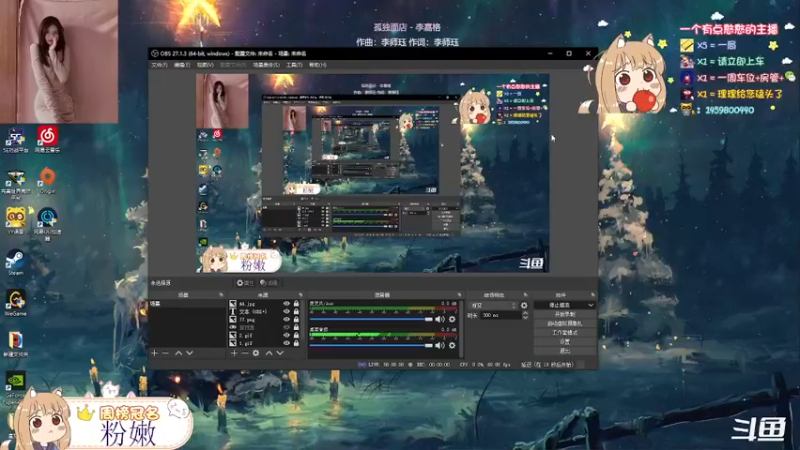Move scene up with the arrow icon
Screen dimensions: 800x450
pyautogui.click(x=179, y=353)
